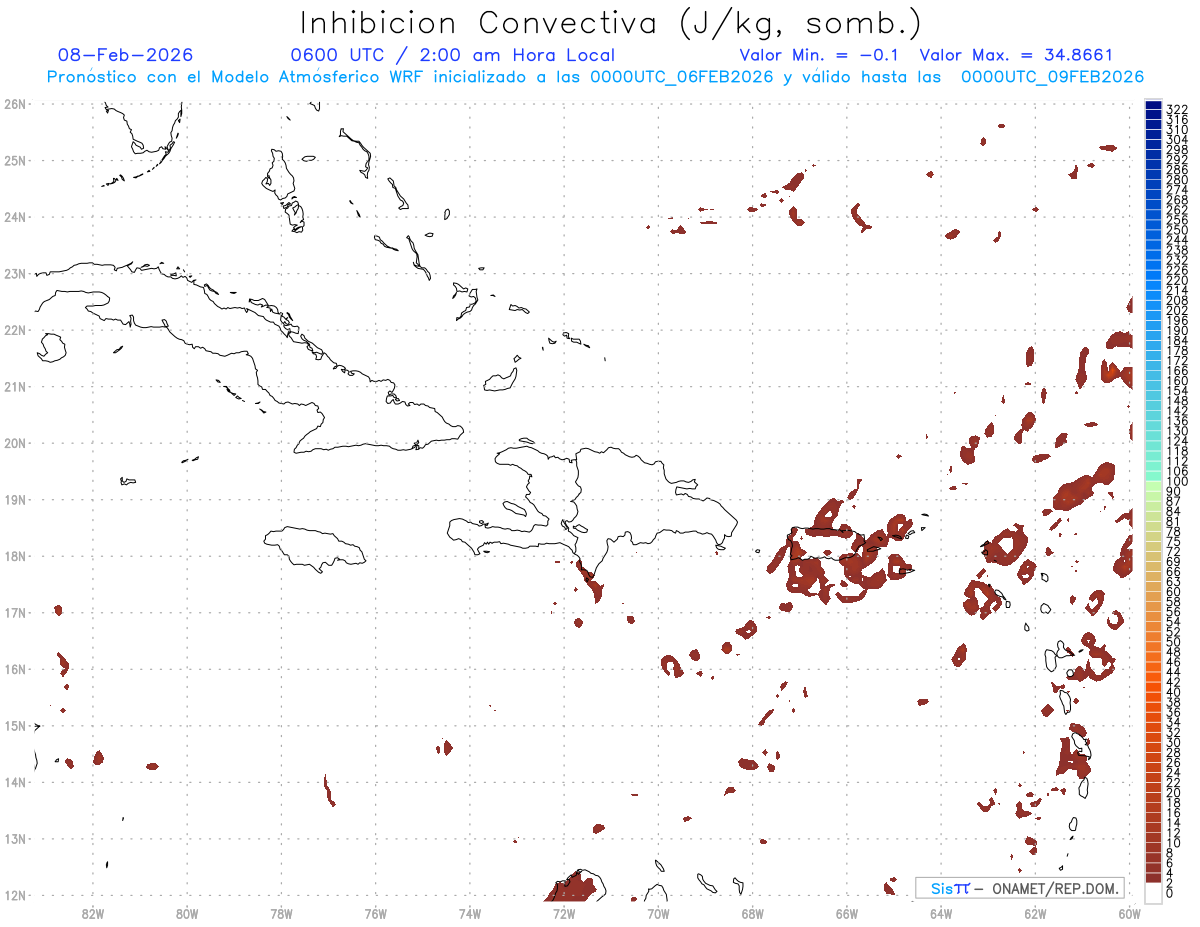Click the 'Valor Min. = -0.1' readout
The image size is (1200, 927).
pos(820,55)
